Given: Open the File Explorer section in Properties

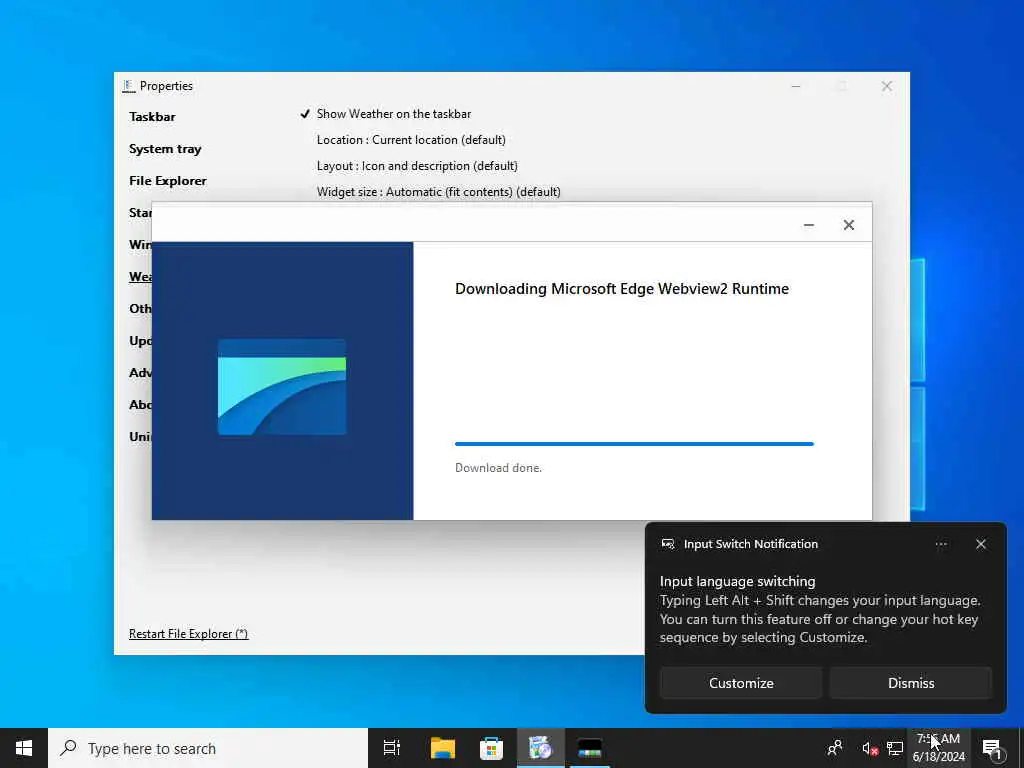Looking at the screenshot, I should [168, 181].
